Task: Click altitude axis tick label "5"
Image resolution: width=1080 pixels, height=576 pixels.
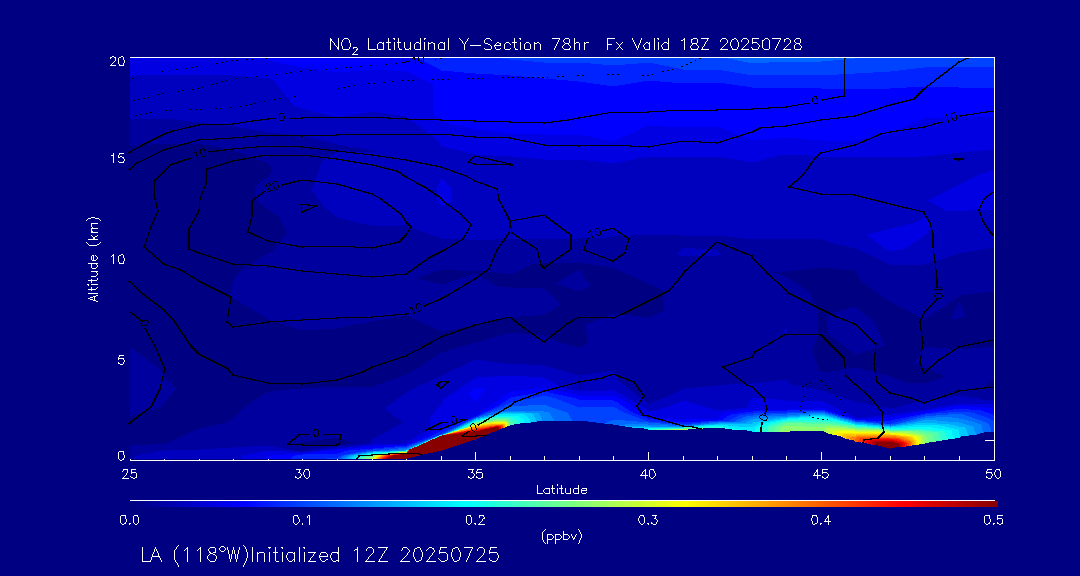Action: pos(121,360)
